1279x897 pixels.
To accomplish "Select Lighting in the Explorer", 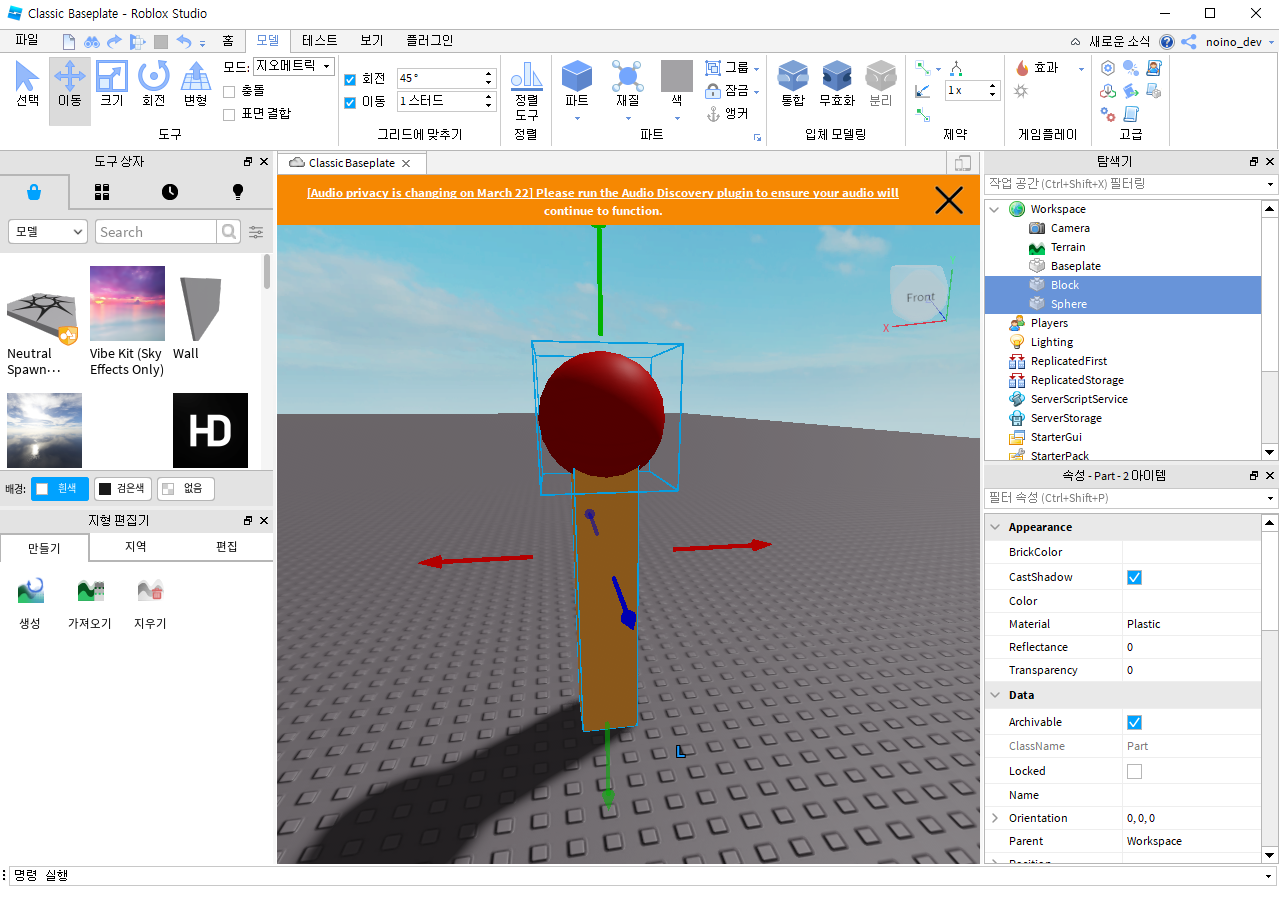I will [x=1051, y=342].
